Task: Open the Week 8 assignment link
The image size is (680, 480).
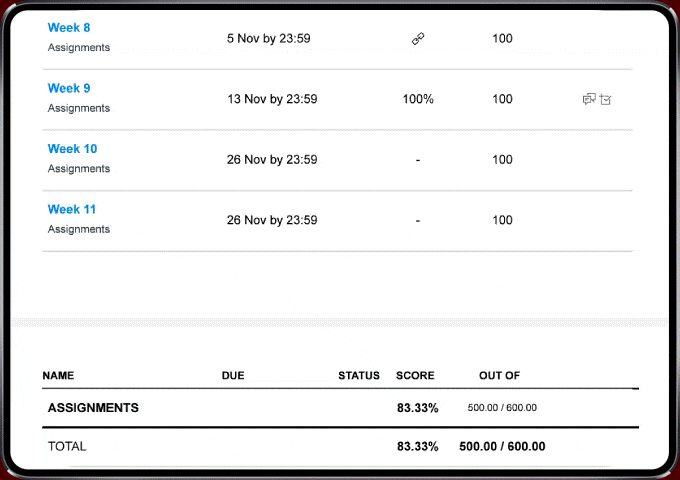Action: pos(69,28)
